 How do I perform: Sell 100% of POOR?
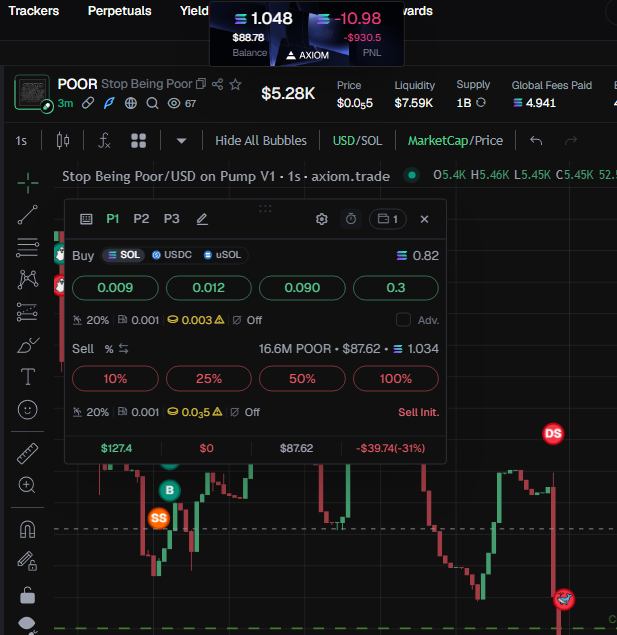point(396,379)
